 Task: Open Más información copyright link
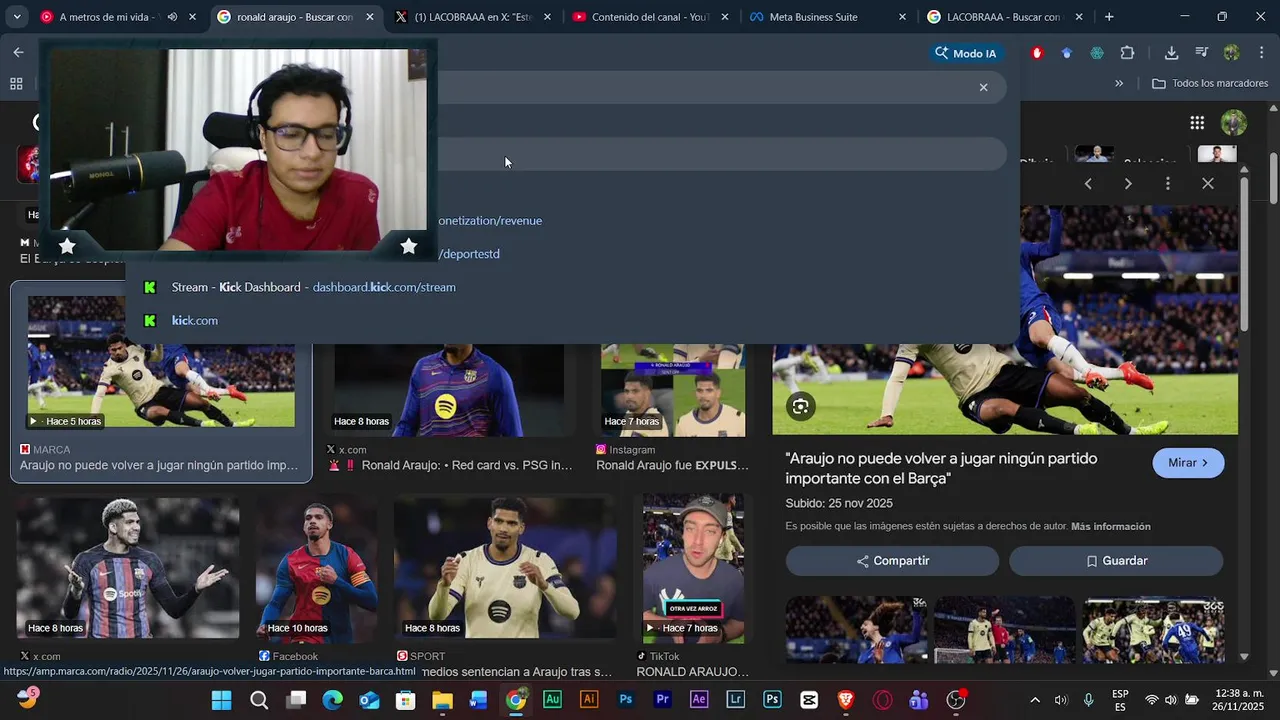point(1111,526)
